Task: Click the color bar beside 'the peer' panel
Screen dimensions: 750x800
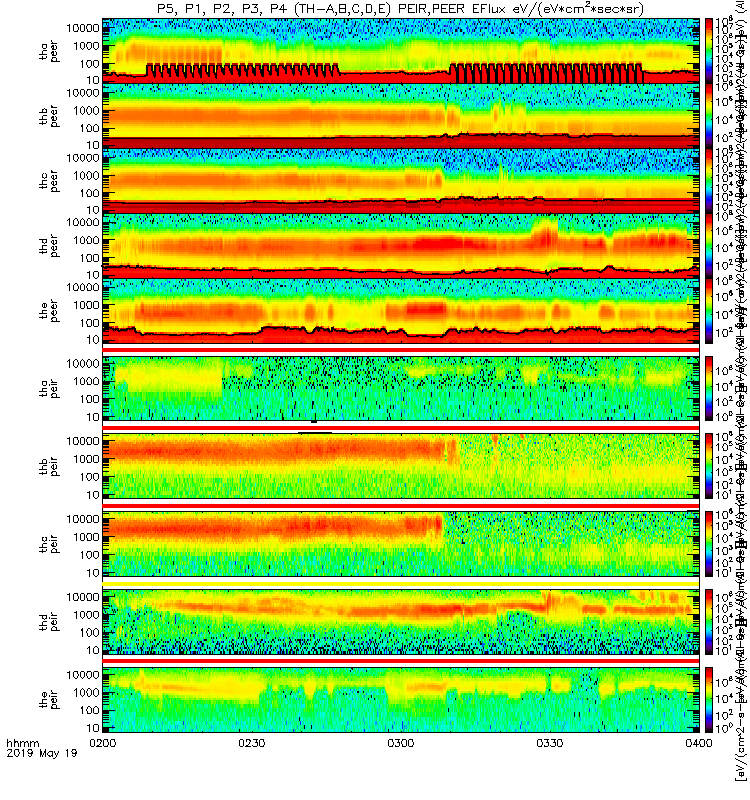Action: [709, 310]
